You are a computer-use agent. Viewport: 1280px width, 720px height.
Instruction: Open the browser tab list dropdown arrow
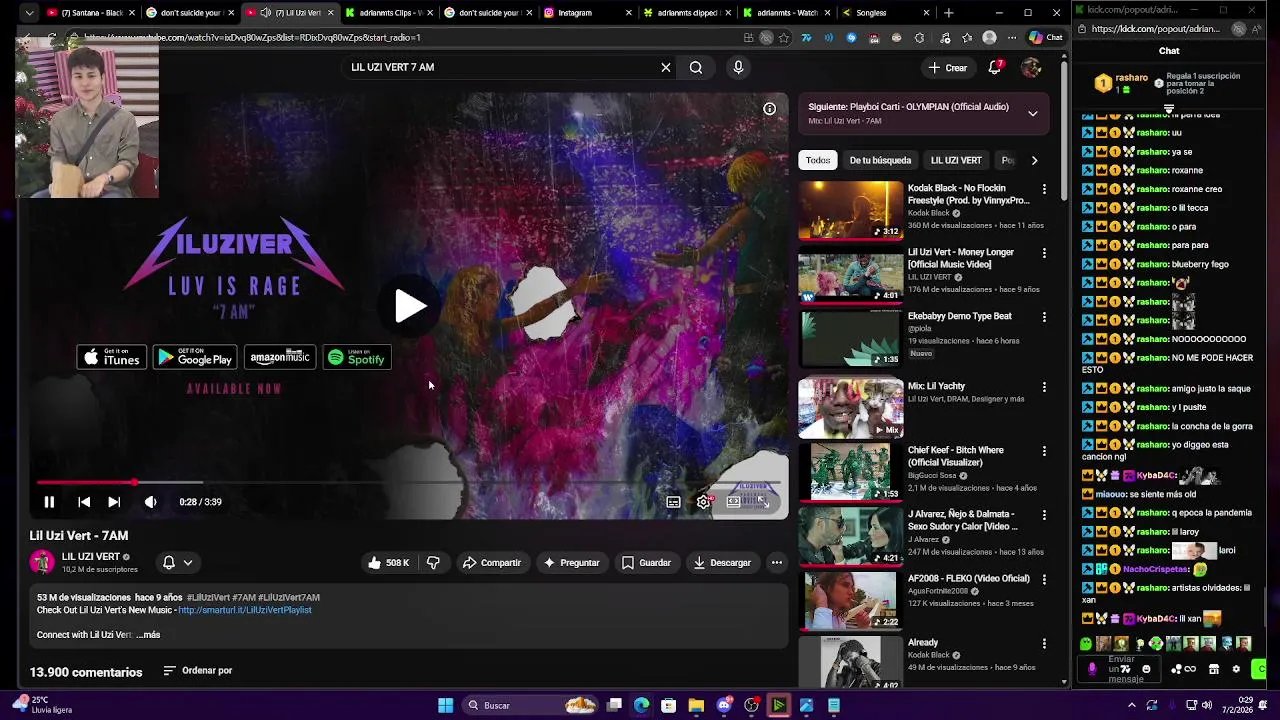[28, 13]
